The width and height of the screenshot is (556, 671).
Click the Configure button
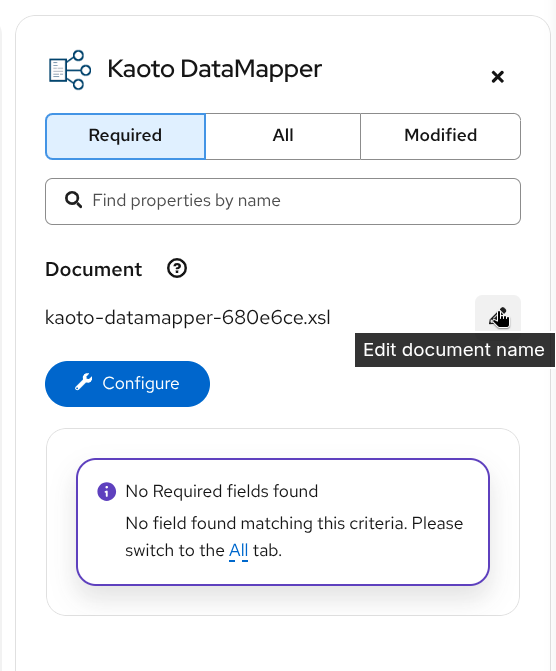tap(128, 384)
